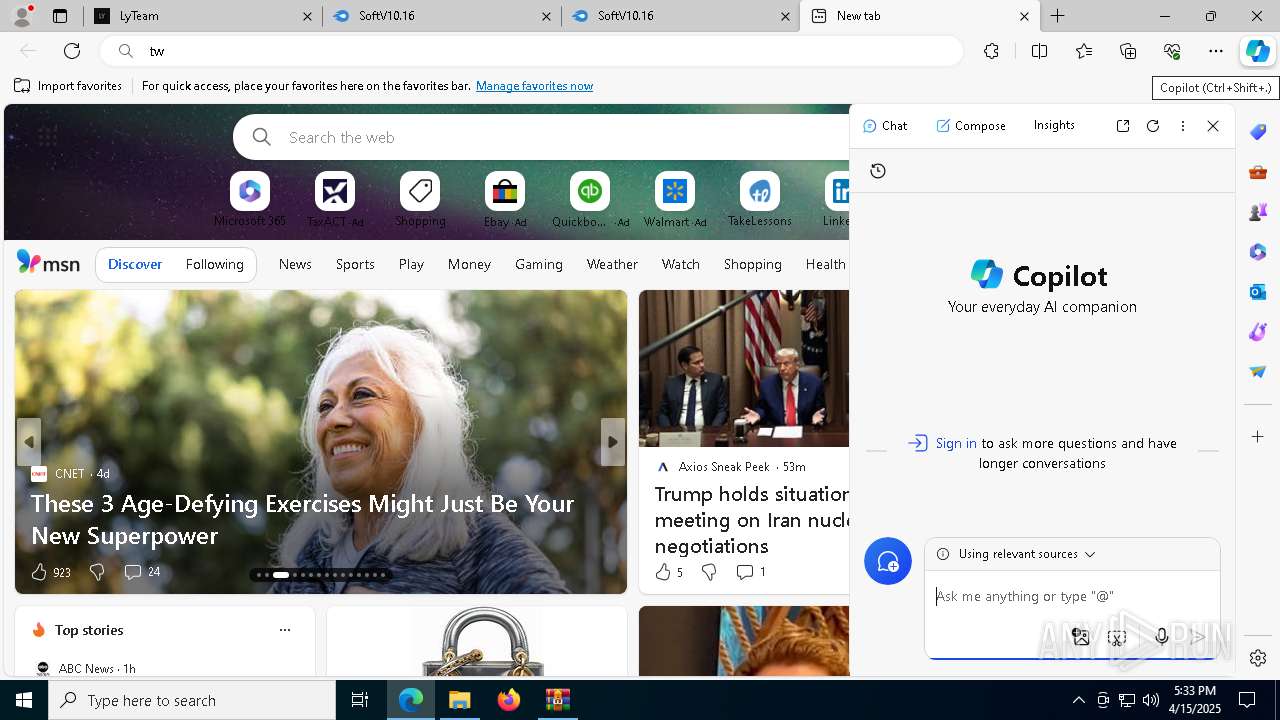The height and width of the screenshot is (720, 1280).
Task: Click Manage favorites now link
Action: pos(534,86)
